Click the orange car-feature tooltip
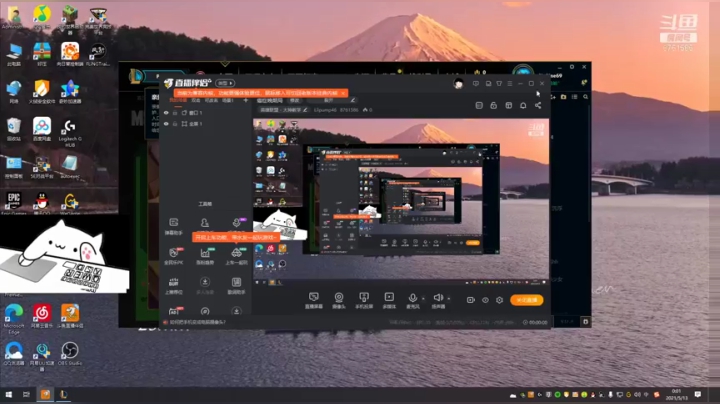720x404 pixels. 236,237
